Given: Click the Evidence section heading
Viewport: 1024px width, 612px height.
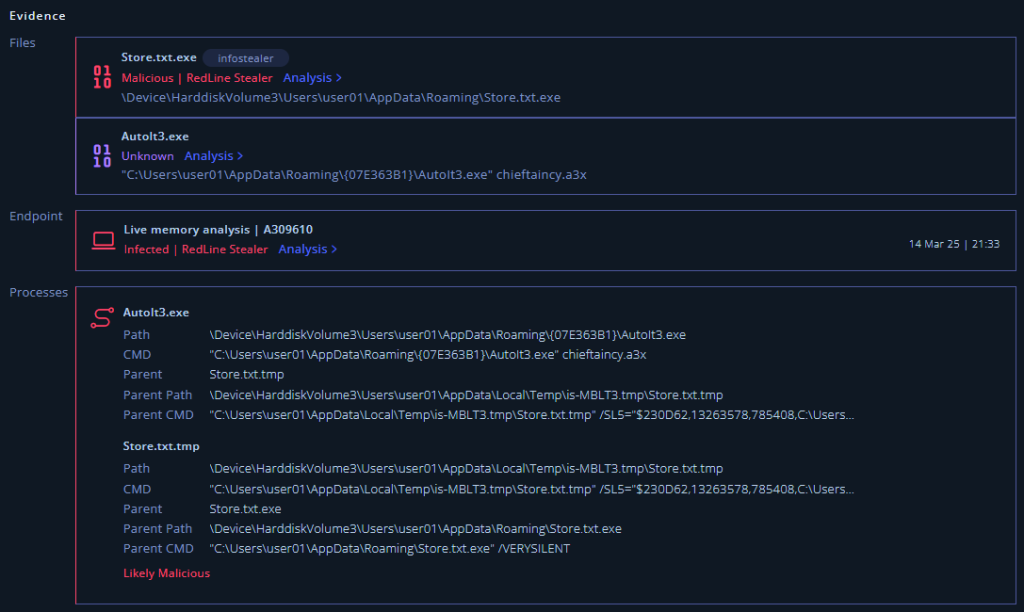Looking at the screenshot, I should click(37, 16).
